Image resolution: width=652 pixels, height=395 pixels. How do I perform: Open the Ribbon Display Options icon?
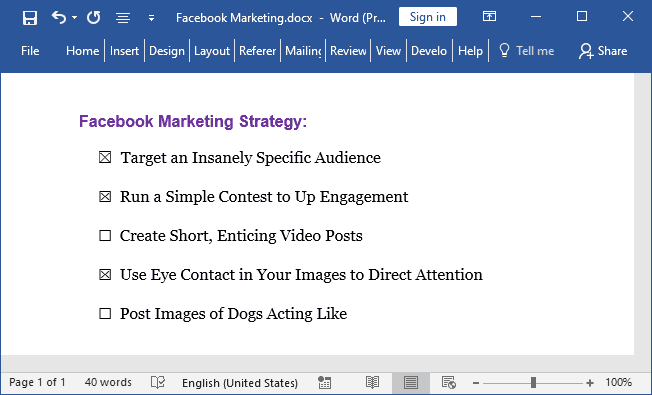[x=489, y=17]
